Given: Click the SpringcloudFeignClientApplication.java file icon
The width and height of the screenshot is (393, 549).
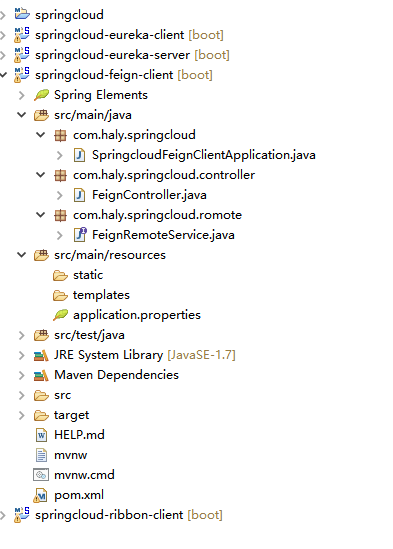Looking at the screenshot, I should (x=80, y=155).
